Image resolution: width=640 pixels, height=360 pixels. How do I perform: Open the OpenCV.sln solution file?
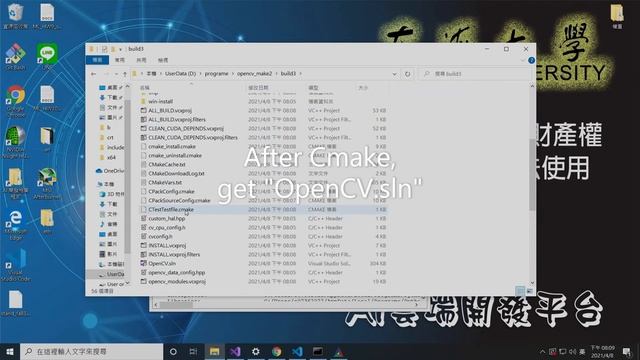(162, 263)
